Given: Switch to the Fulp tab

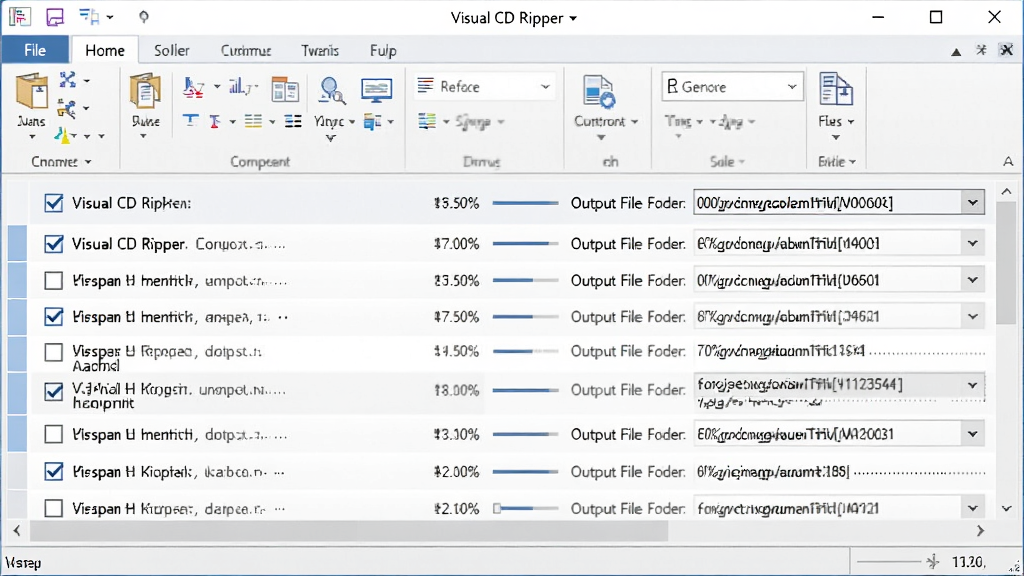Looking at the screenshot, I should (x=383, y=50).
